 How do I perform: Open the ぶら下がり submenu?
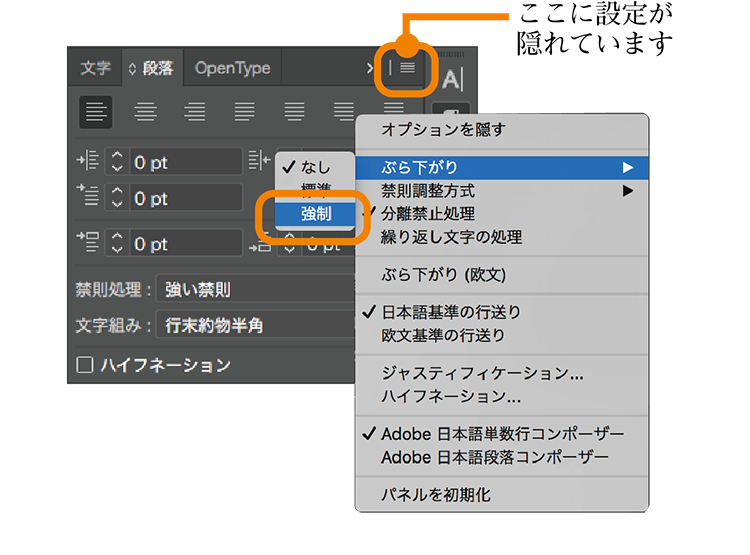tap(502, 167)
